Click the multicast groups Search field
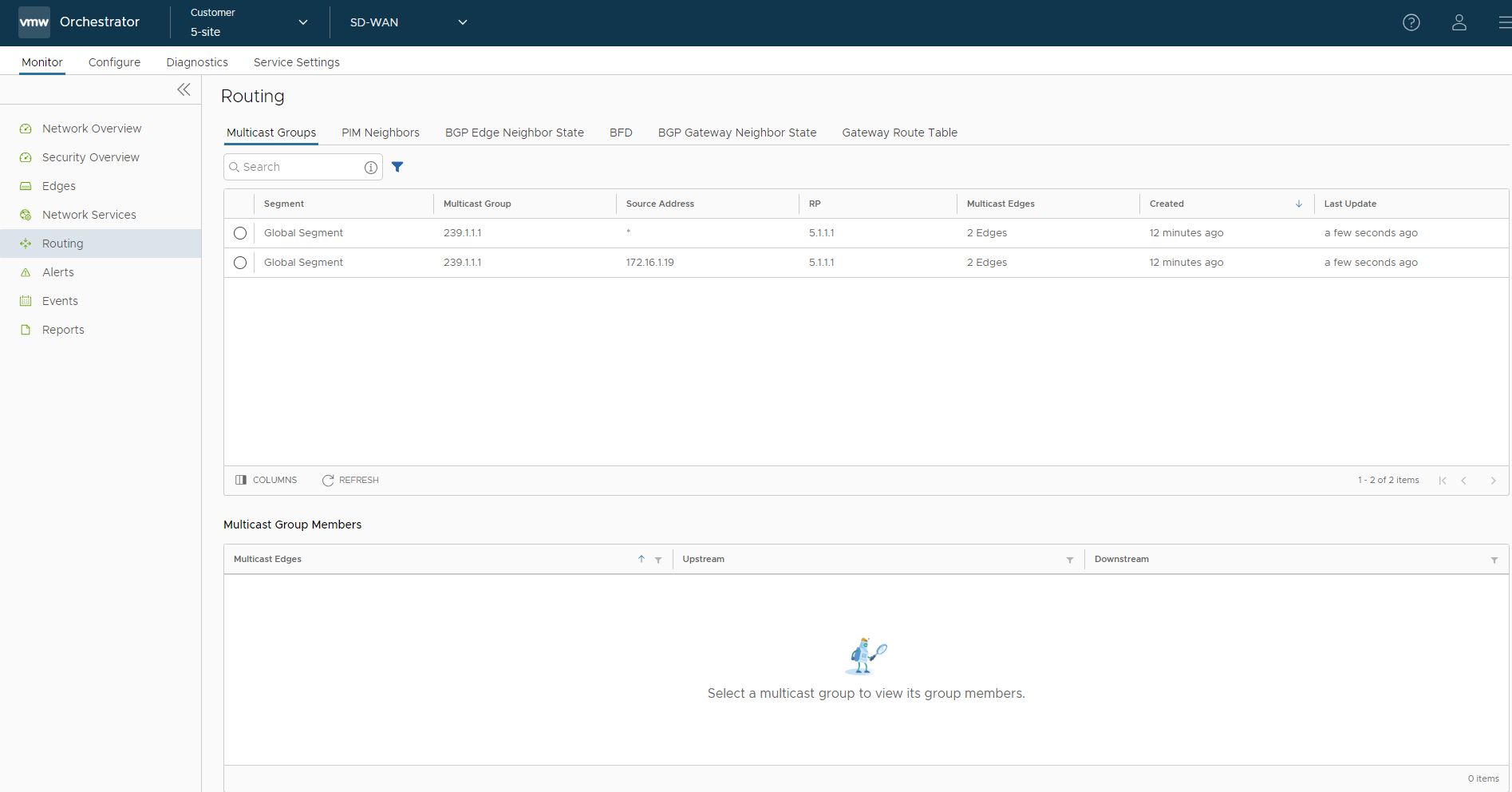This screenshot has width=1512, height=792. pyautogui.click(x=299, y=167)
